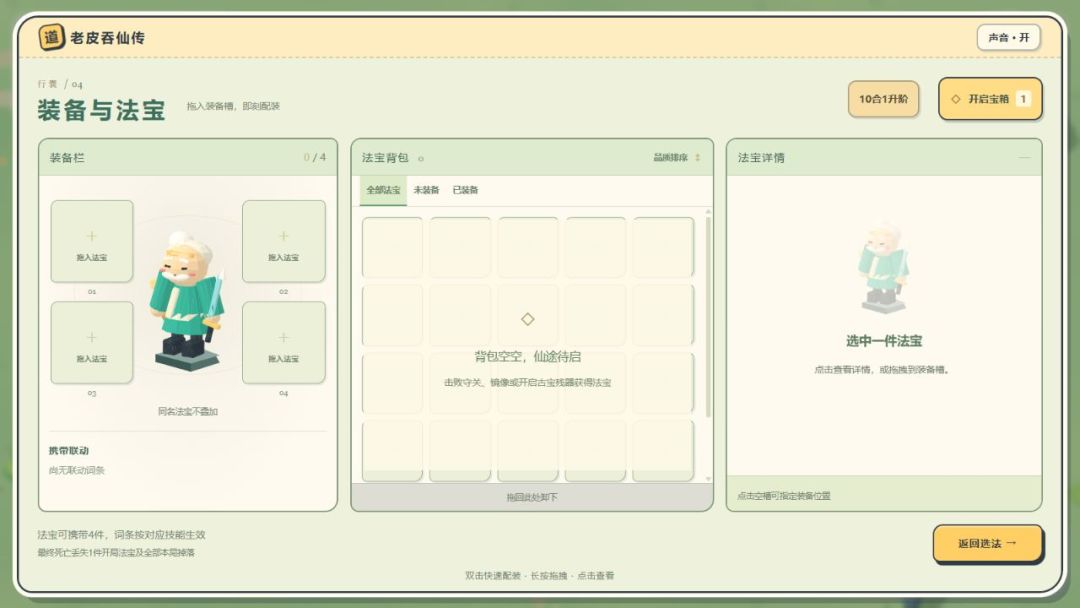Click the 行囊 breadcrumb text
Viewport: 1080px width, 608px height.
coord(48,84)
